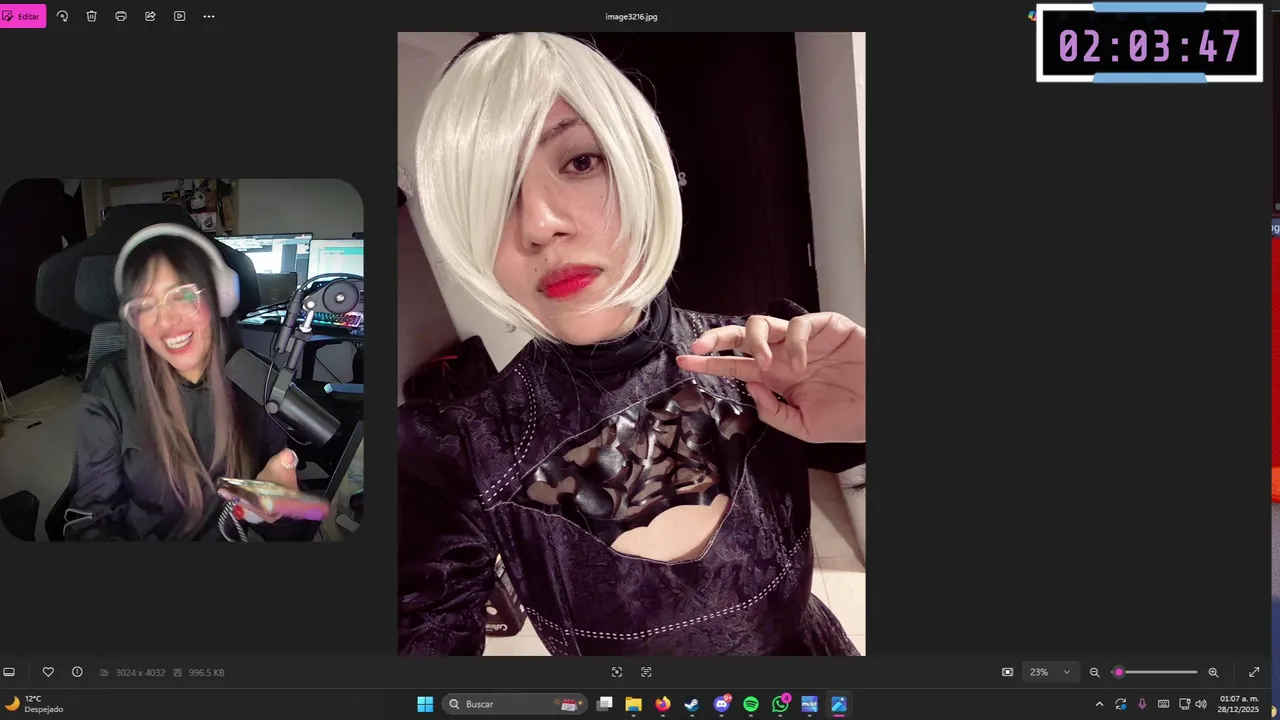
Task: Open the volume speaker tray icon
Action: 1201,704
